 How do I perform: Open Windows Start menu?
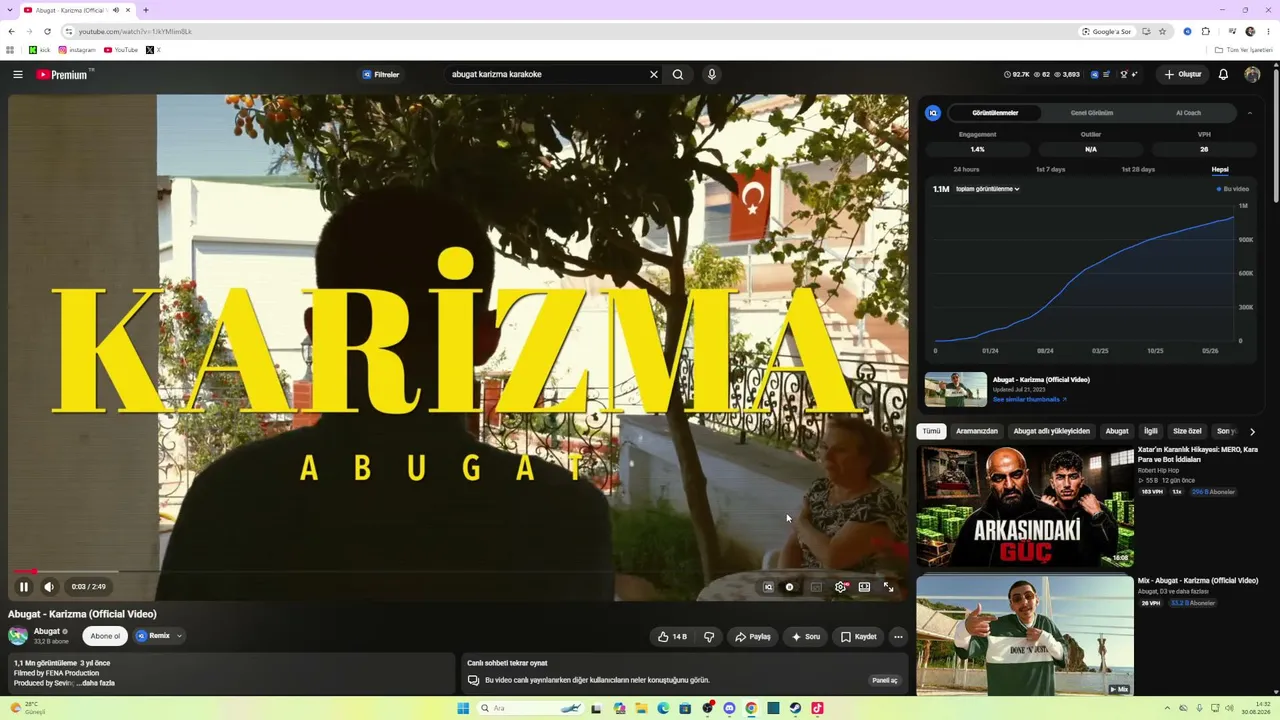[x=463, y=708]
